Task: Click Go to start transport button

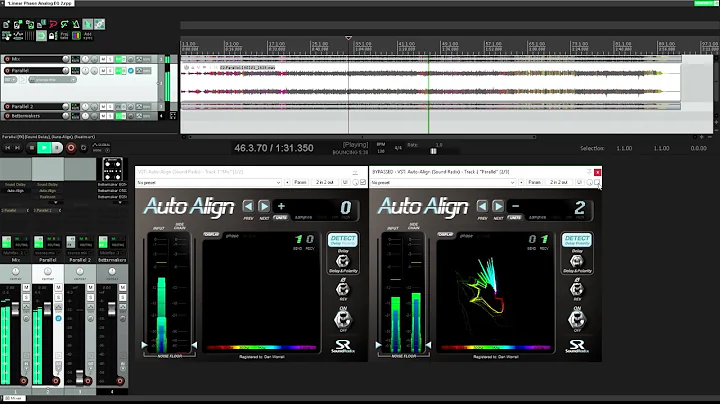Action: (8, 148)
